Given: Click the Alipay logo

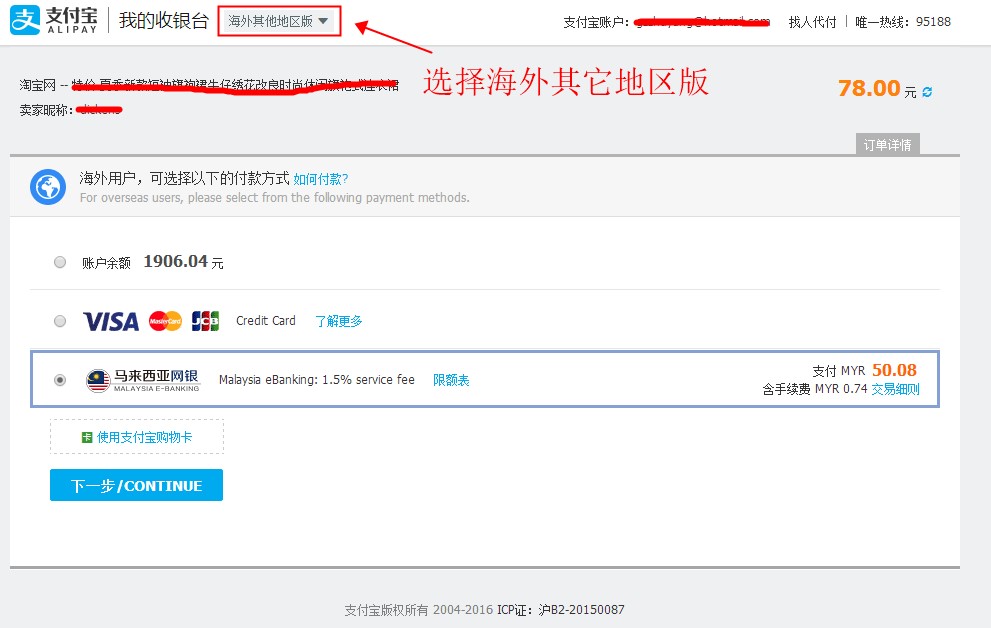Looking at the screenshot, I should point(54,20).
